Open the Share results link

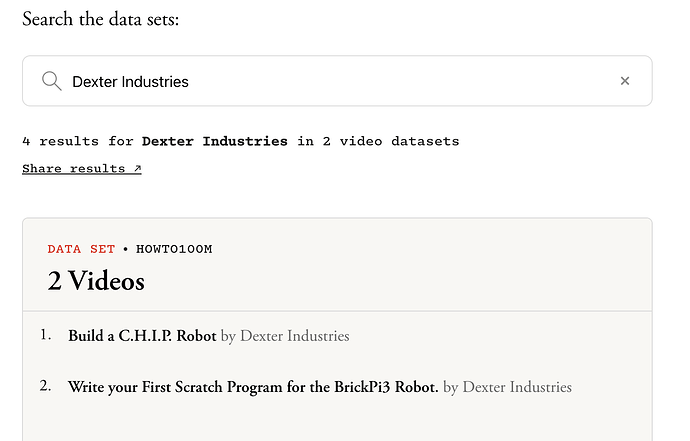point(82,169)
